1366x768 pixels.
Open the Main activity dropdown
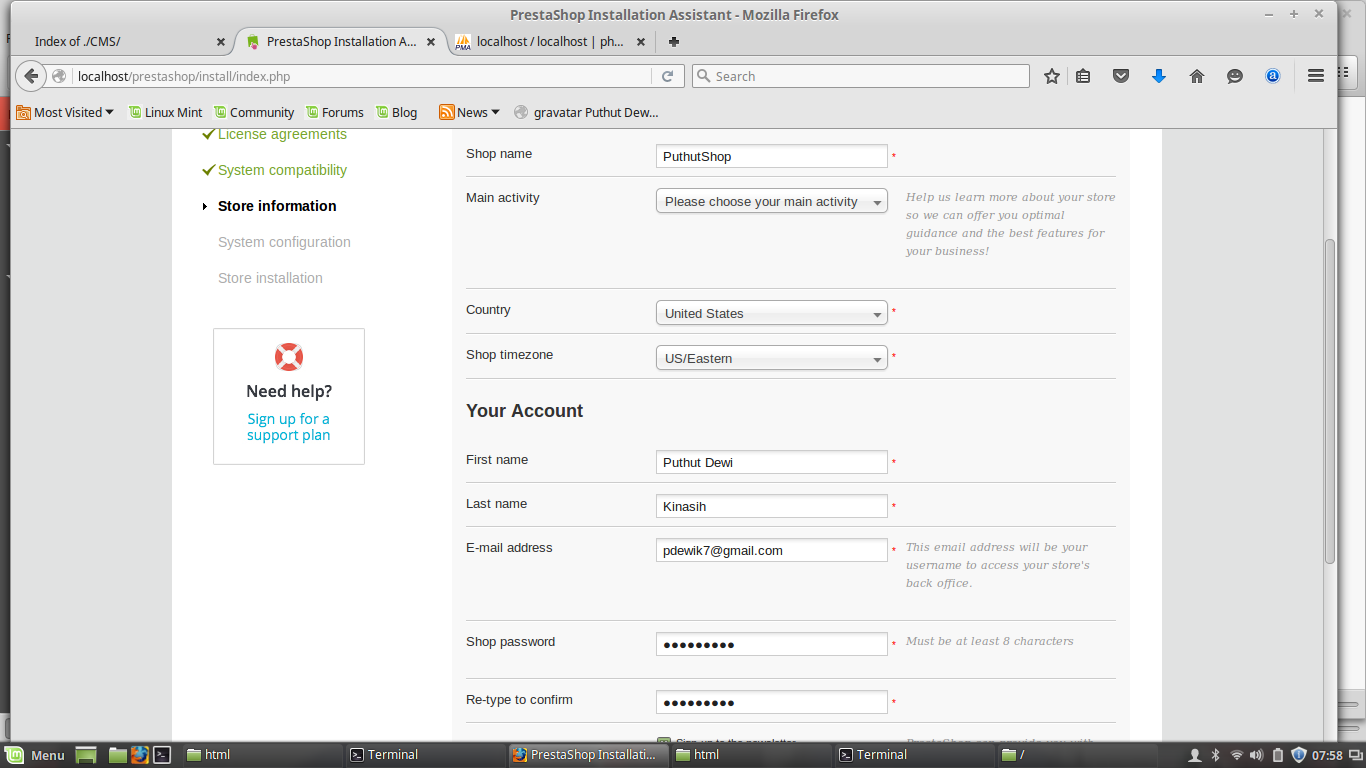(x=771, y=201)
